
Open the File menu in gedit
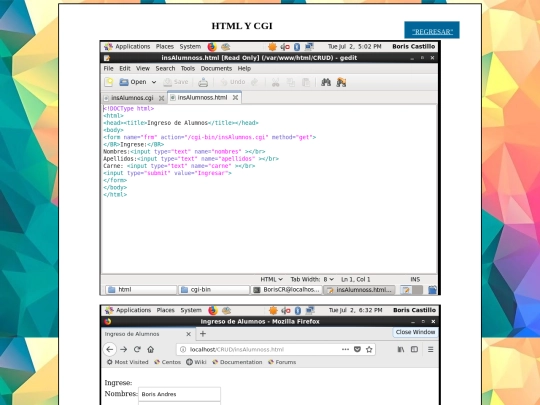(x=108, y=69)
